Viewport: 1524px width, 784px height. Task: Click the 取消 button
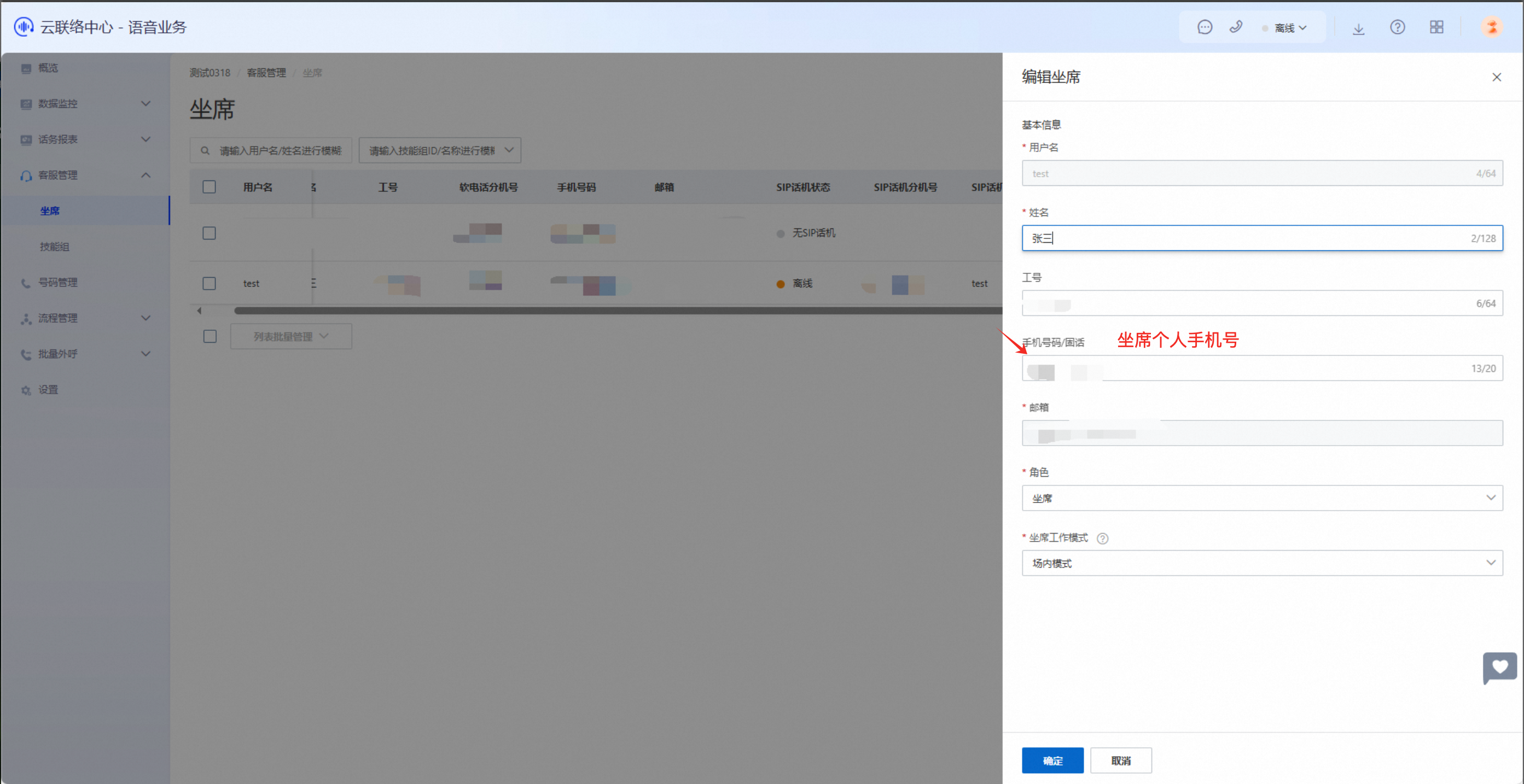click(x=1120, y=760)
